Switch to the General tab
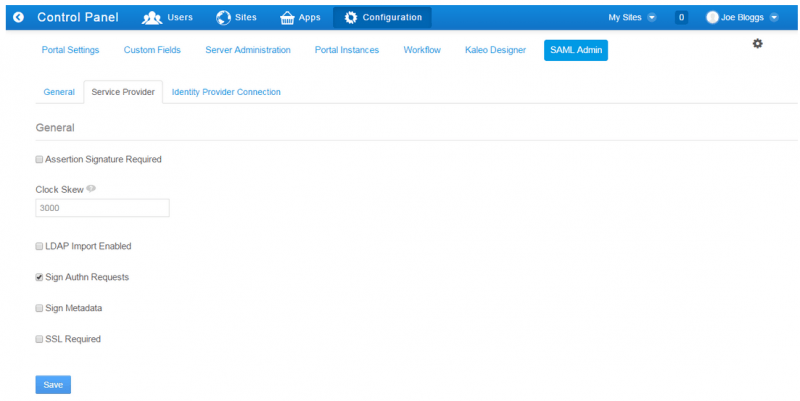This screenshot has height=401, width=800. 59,92
